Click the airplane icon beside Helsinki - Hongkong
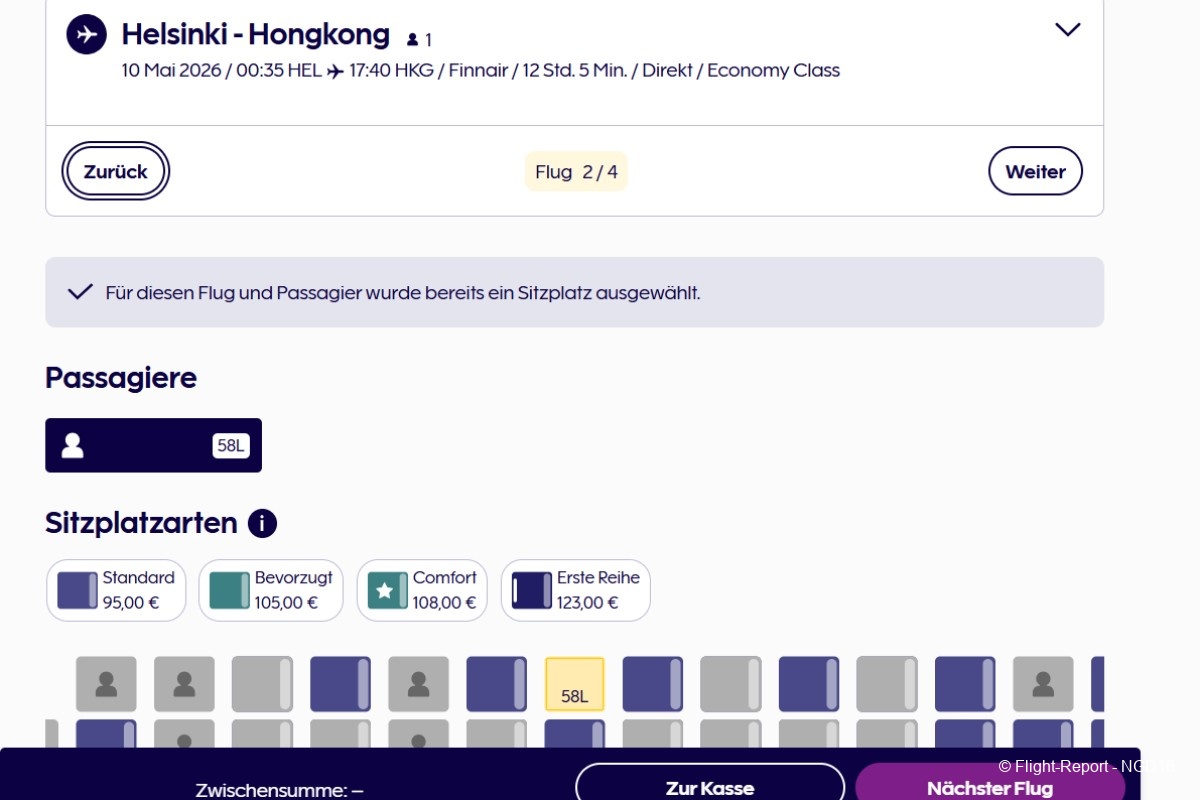The height and width of the screenshot is (800, 1200). tap(87, 35)
